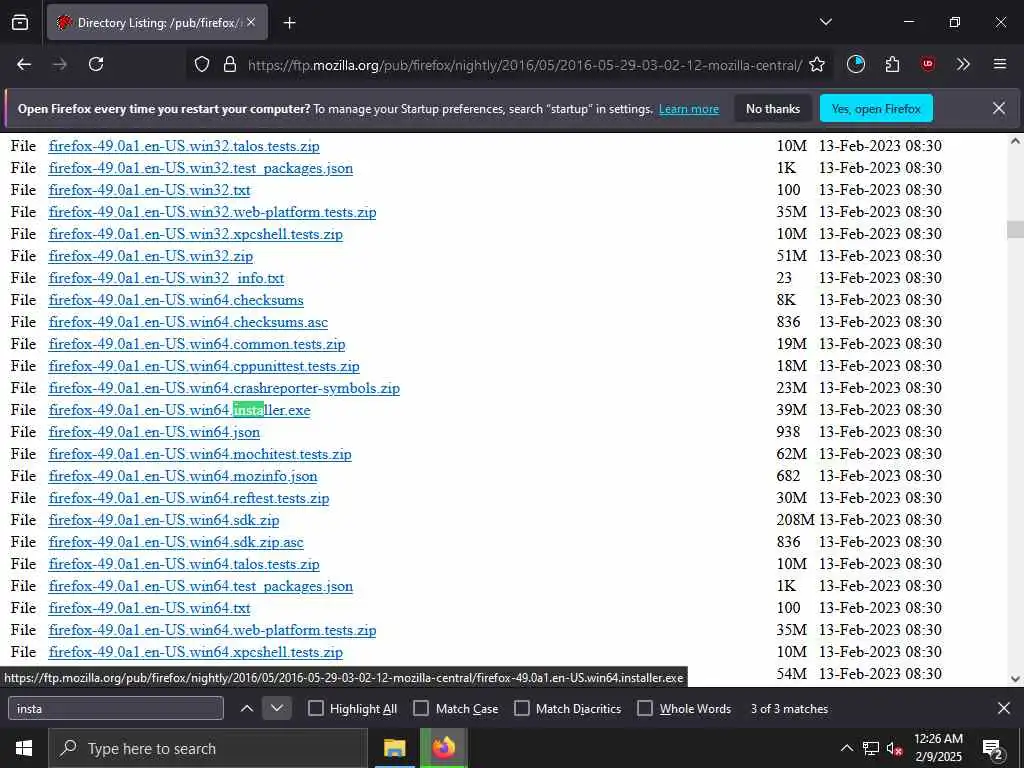Click the 208M size value
The height and width of the screenshot is (768, 1024).
795,520
